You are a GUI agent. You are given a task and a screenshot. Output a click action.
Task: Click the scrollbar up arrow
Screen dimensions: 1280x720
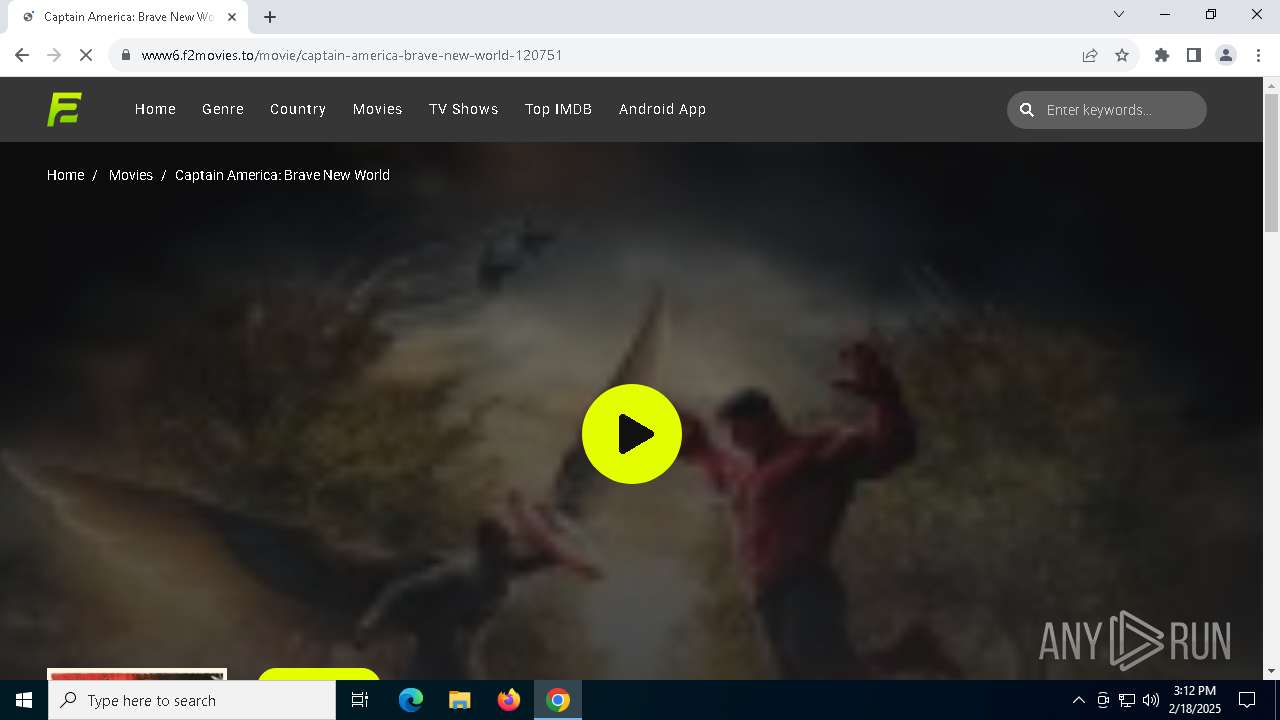[x=1271, y=86]
